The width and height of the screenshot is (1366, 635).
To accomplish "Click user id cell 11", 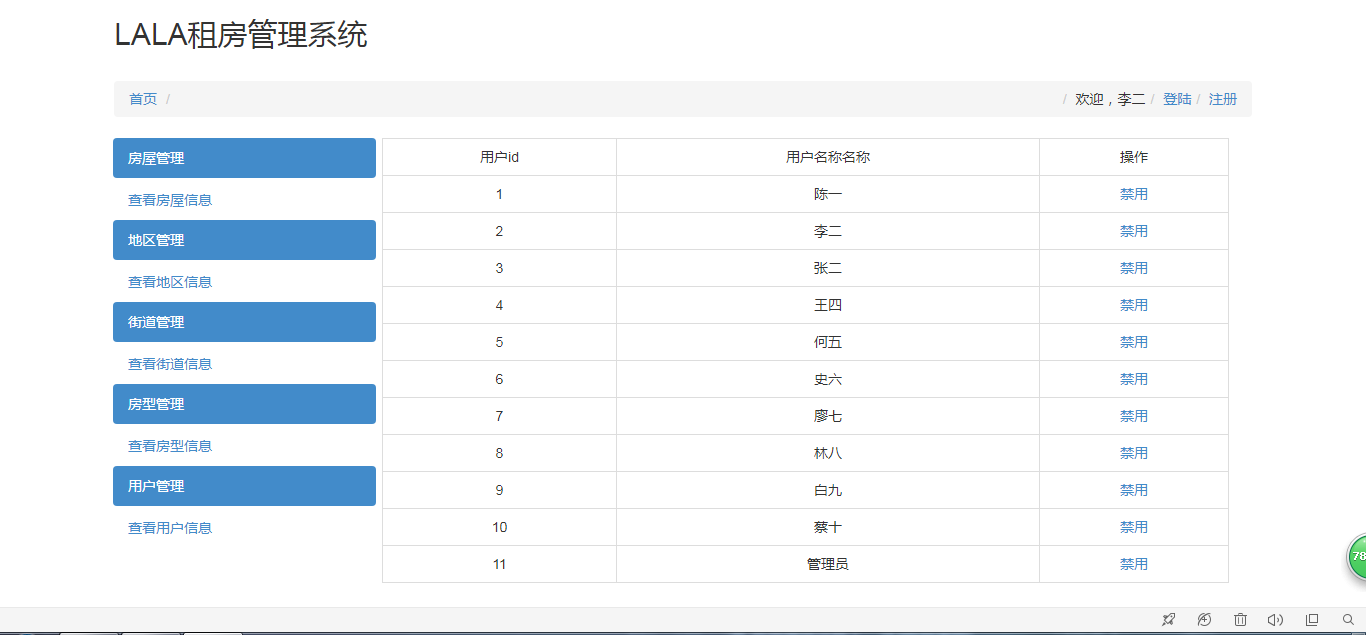I will (x=499, y=564).
